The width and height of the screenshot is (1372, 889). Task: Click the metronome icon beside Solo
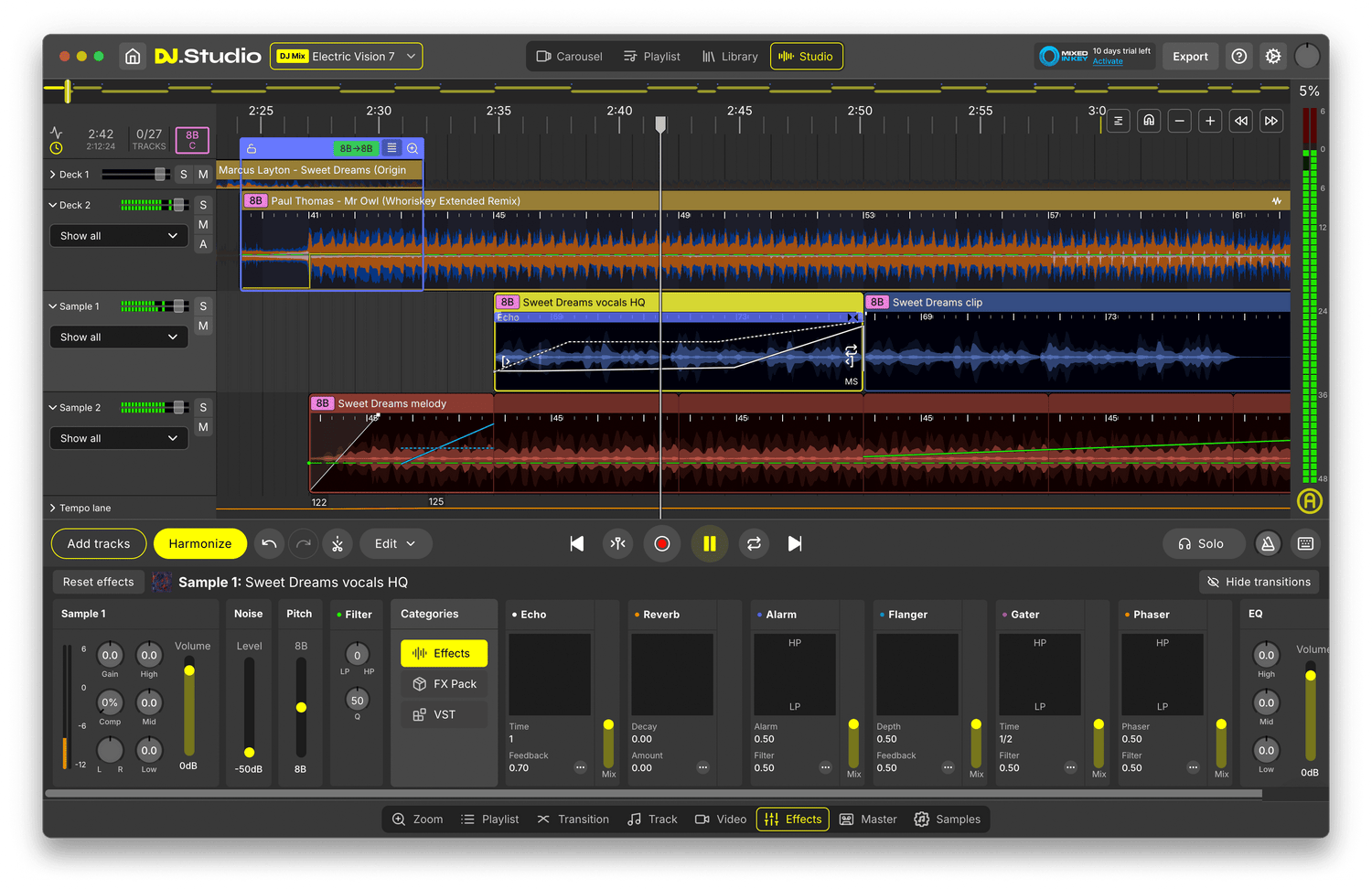(1268, 544)
